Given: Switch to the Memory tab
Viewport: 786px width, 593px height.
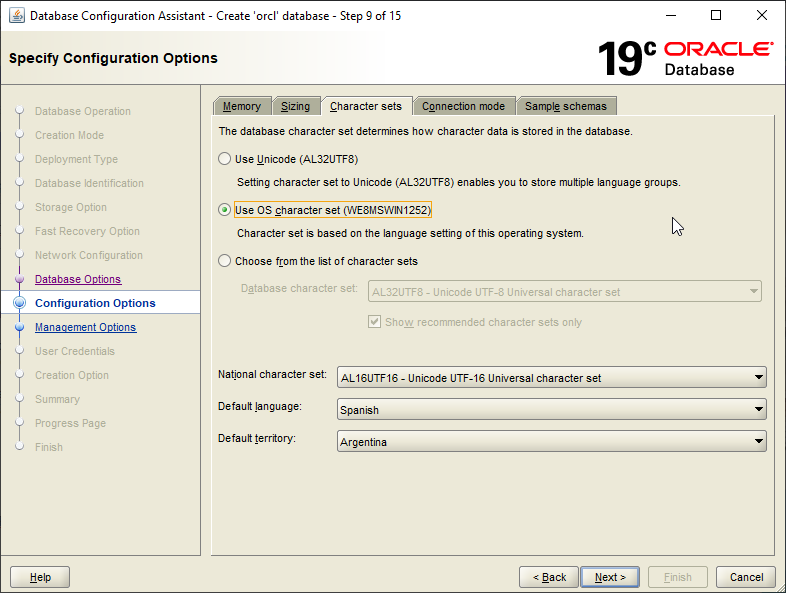Looking at the screenshot, I should tap(242, 106).
